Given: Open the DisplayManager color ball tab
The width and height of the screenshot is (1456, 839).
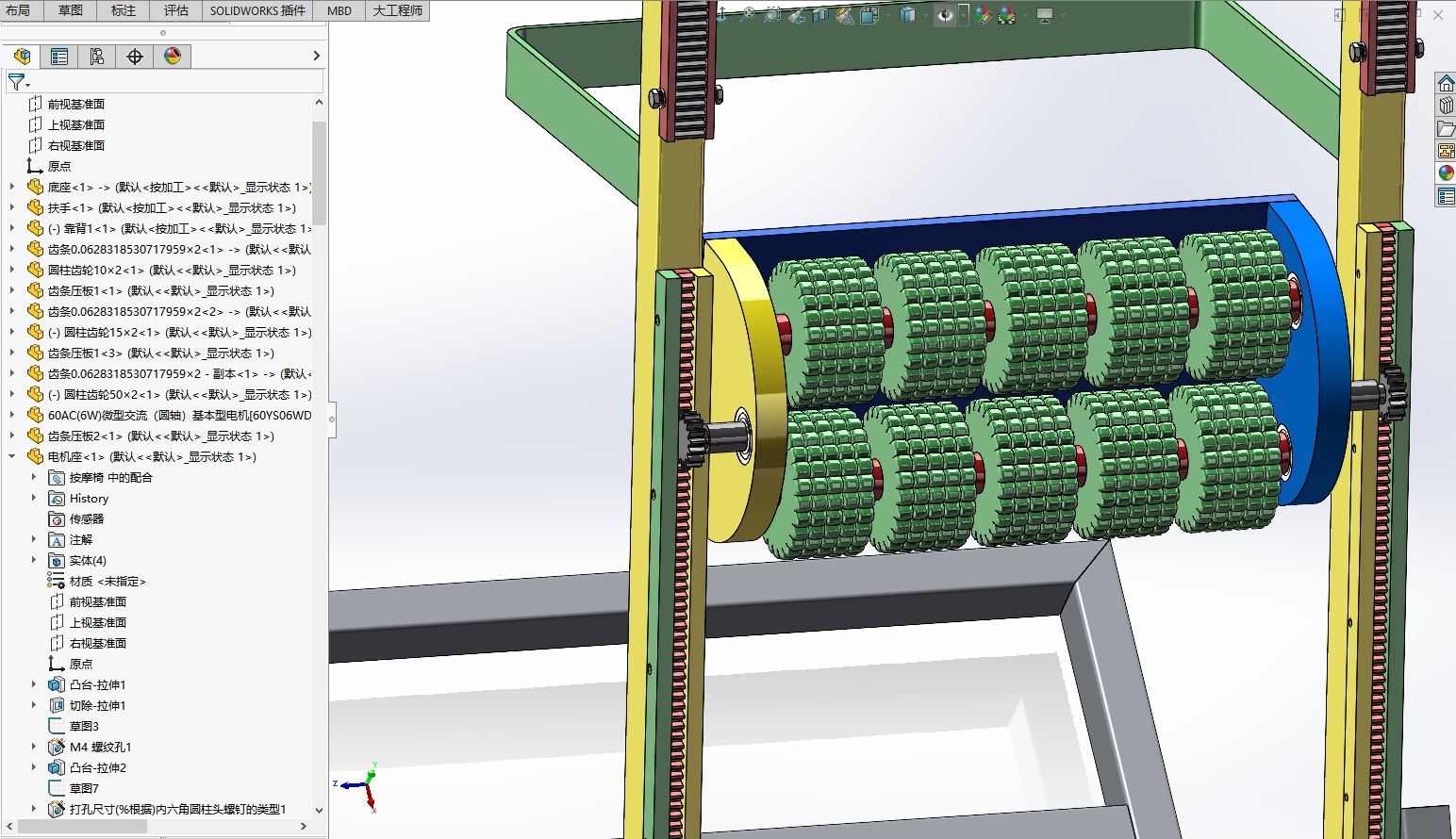Looking at the screenshot, I should [173, 57].
